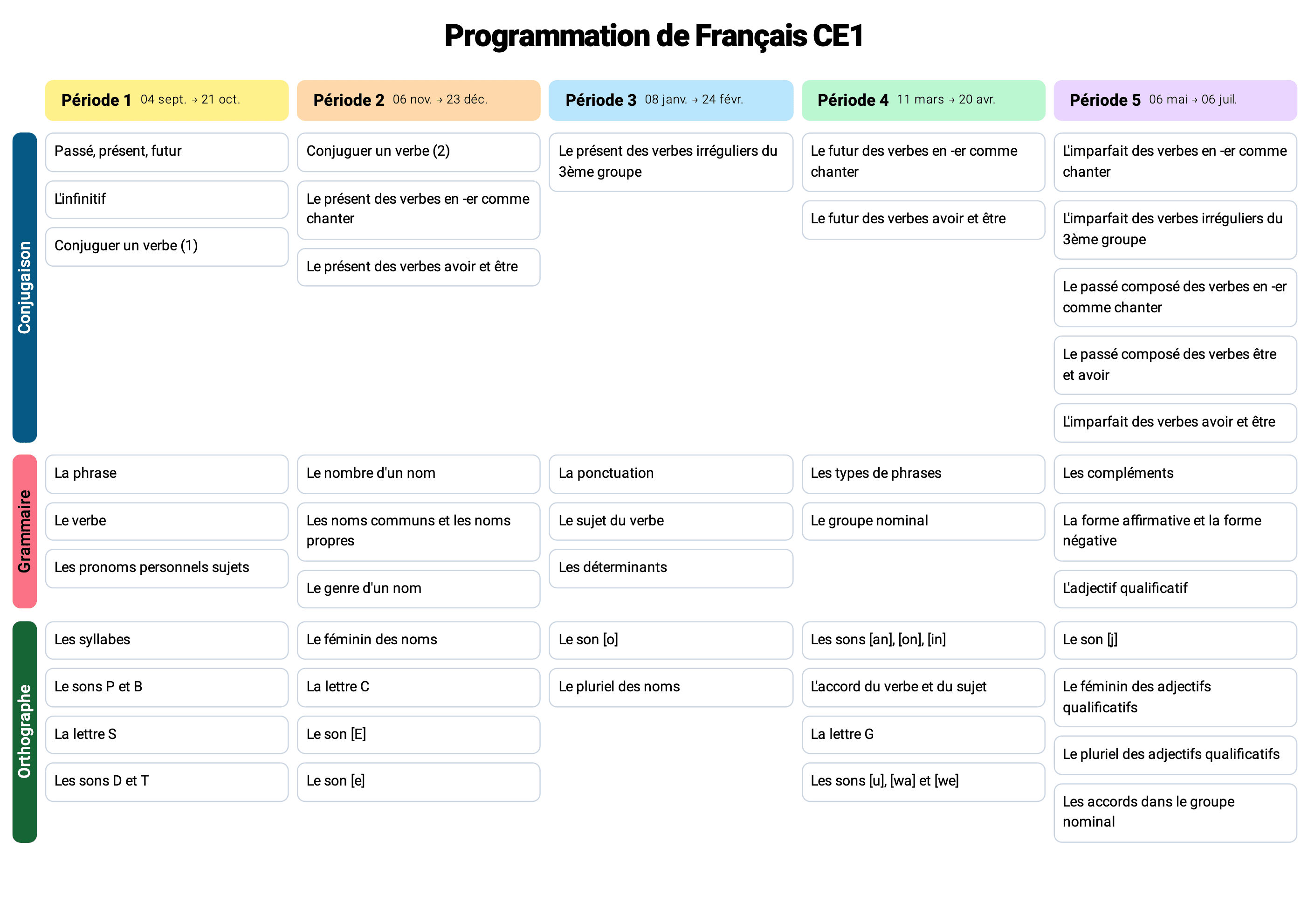Click the 'Passé, présent, futur' card
1308x924 pixels.
pos(166,152)
